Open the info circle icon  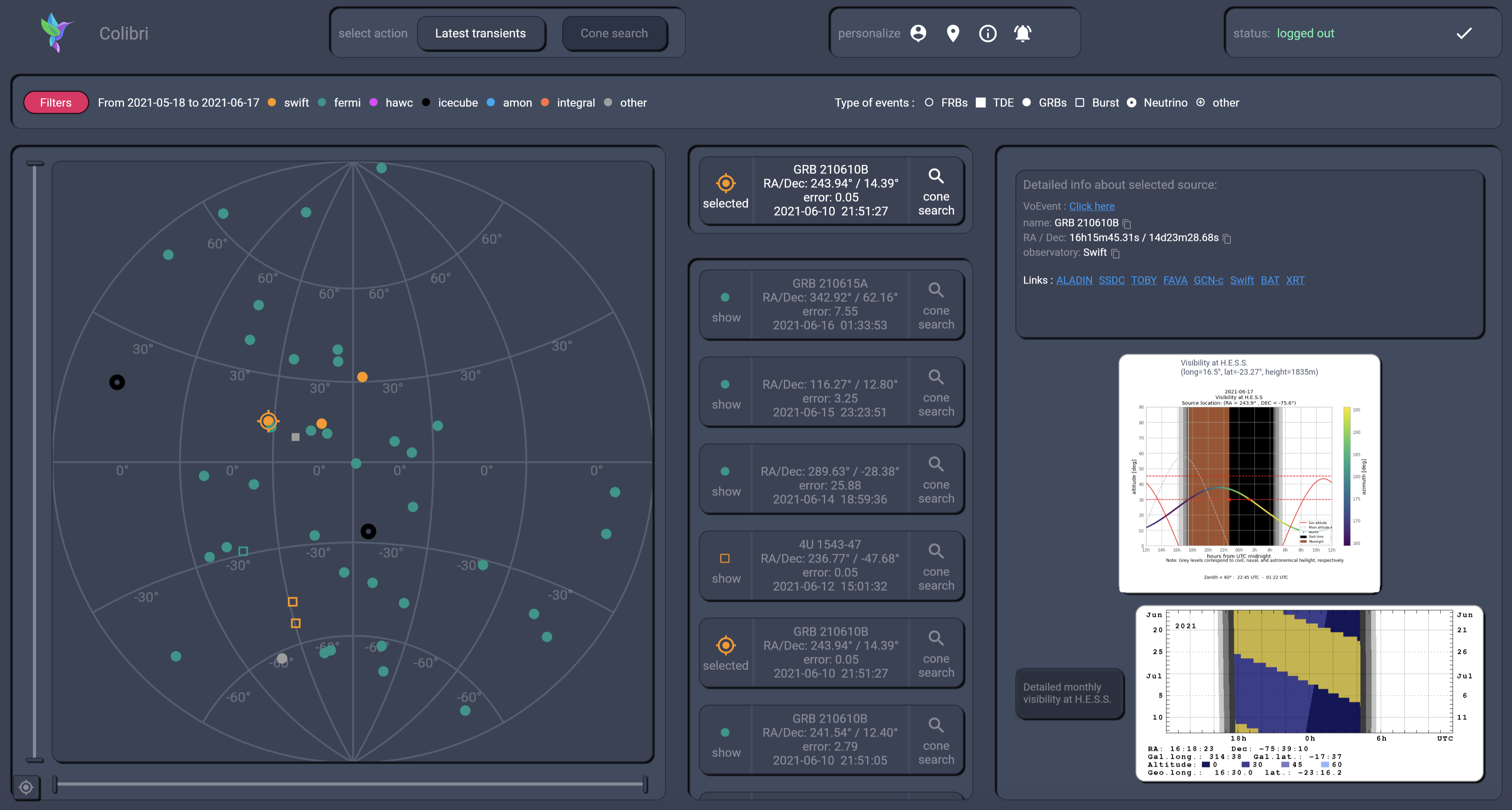(x=987, y=33)
